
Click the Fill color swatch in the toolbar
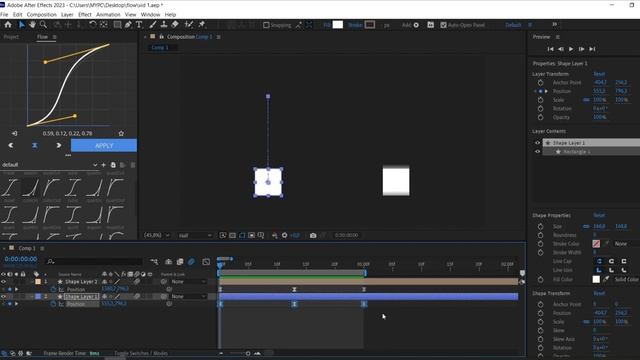coord(338,25)
